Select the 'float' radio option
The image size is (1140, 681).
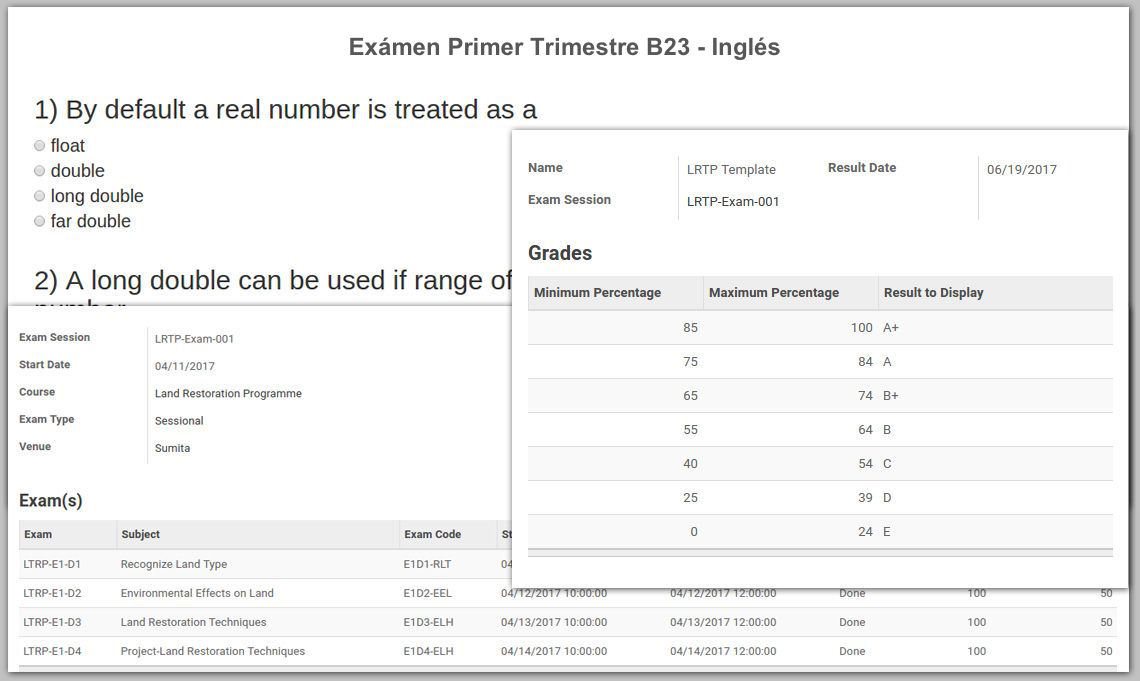coord(40,146)
